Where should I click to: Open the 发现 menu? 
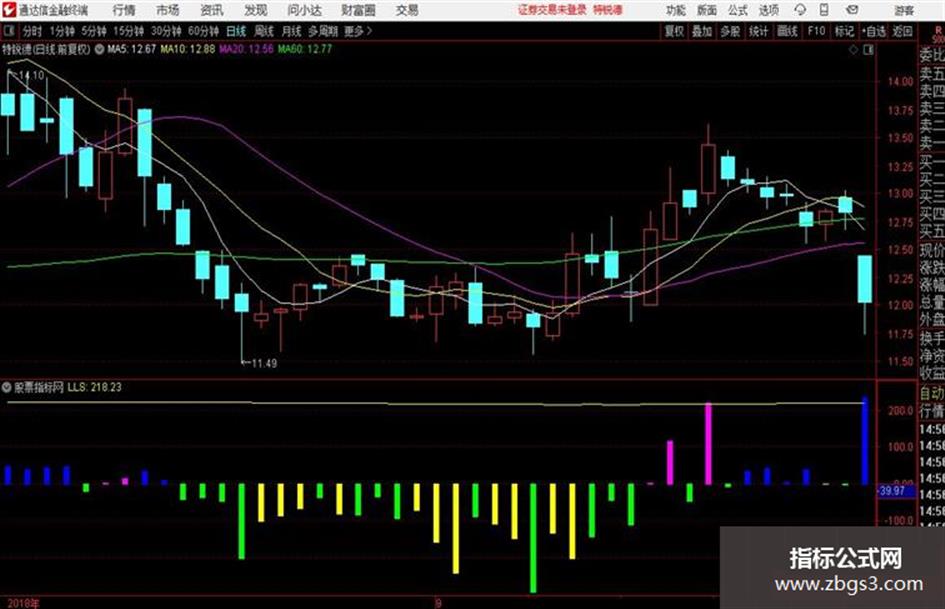(256, 10)
